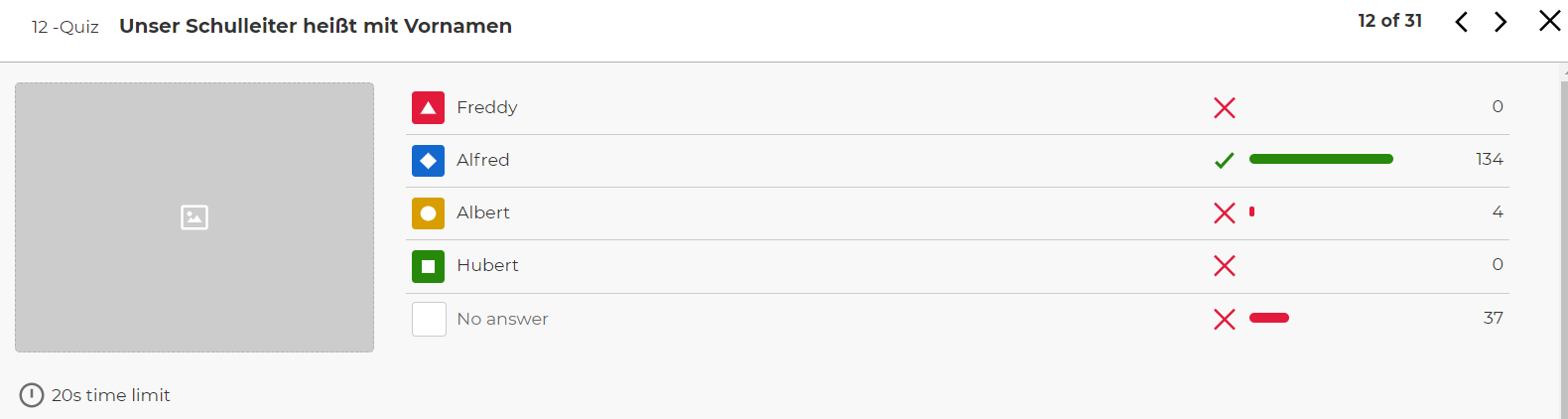The width and height of the screenshot is (1568, 419).
Task: Click the green square icon beside Hubert
Action: point(428,266)
